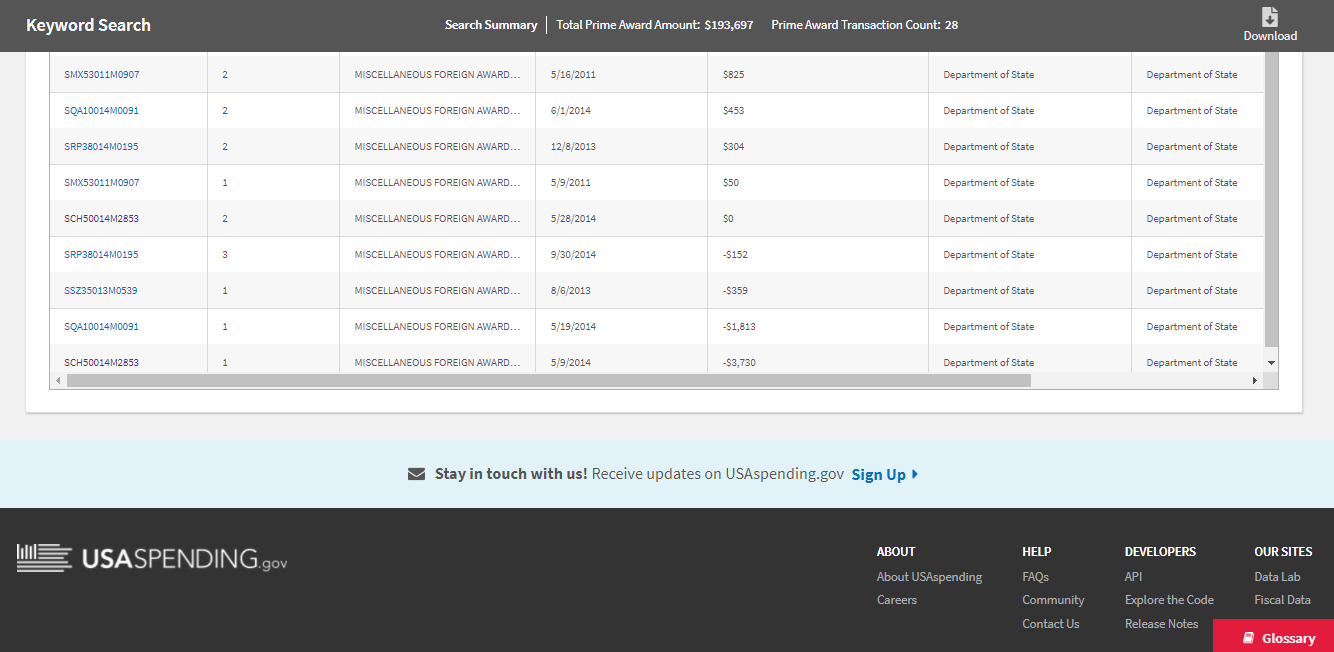The image size is (1334, 652).
Task: Open the About USAspending footer link
Action: (x=929, y=576)
